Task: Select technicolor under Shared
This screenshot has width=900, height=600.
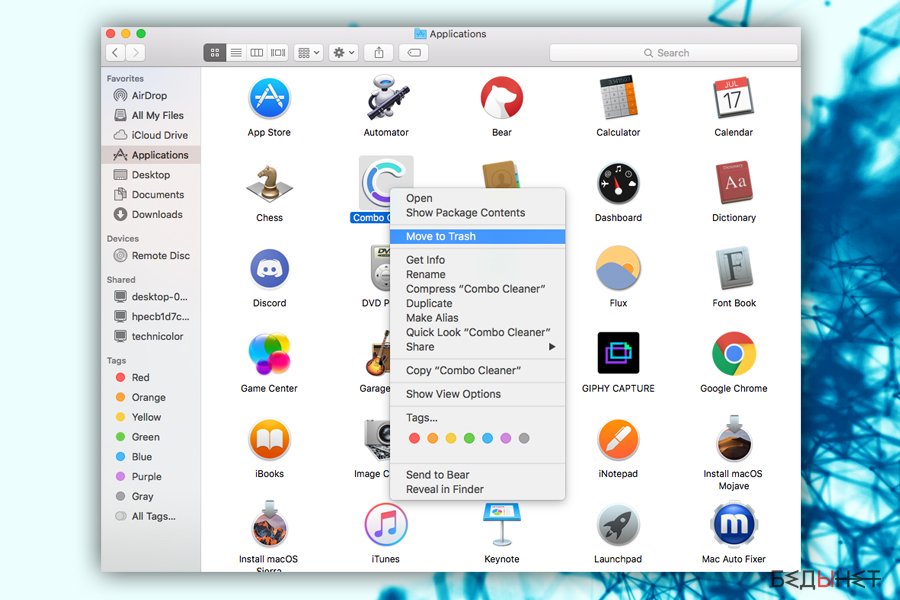Action: click(151, 336)
